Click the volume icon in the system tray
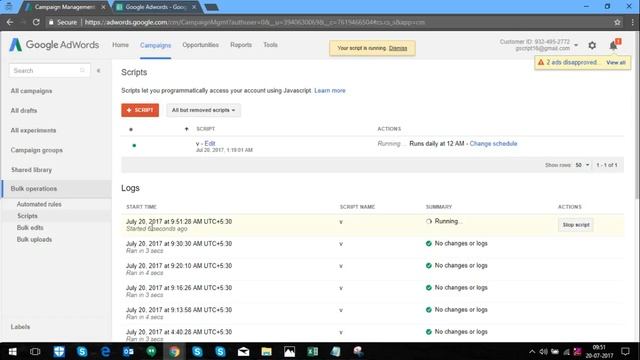Image resolution: width=640 pixels, height=360 pixels. coord(543,351)
